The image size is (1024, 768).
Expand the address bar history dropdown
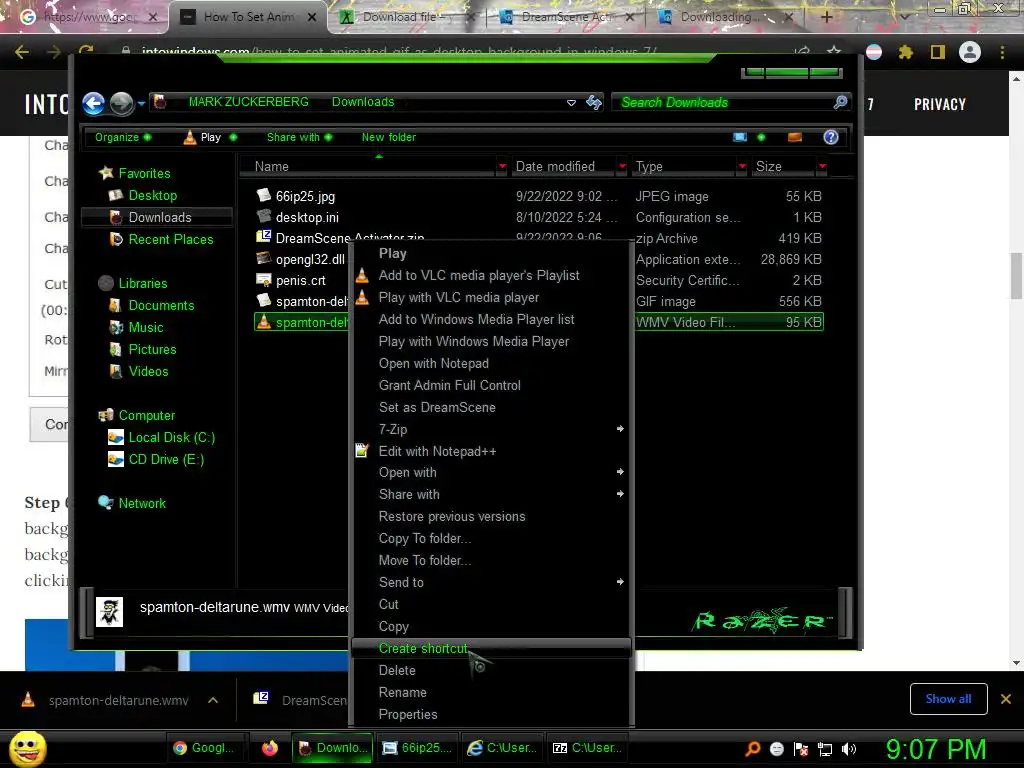point(571,103)
